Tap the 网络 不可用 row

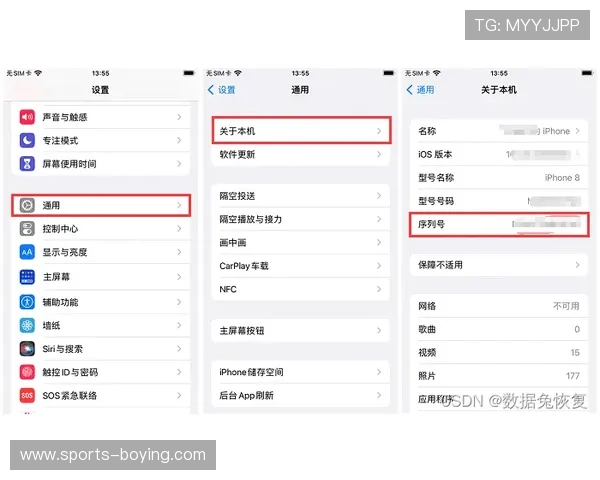(499, 306)
